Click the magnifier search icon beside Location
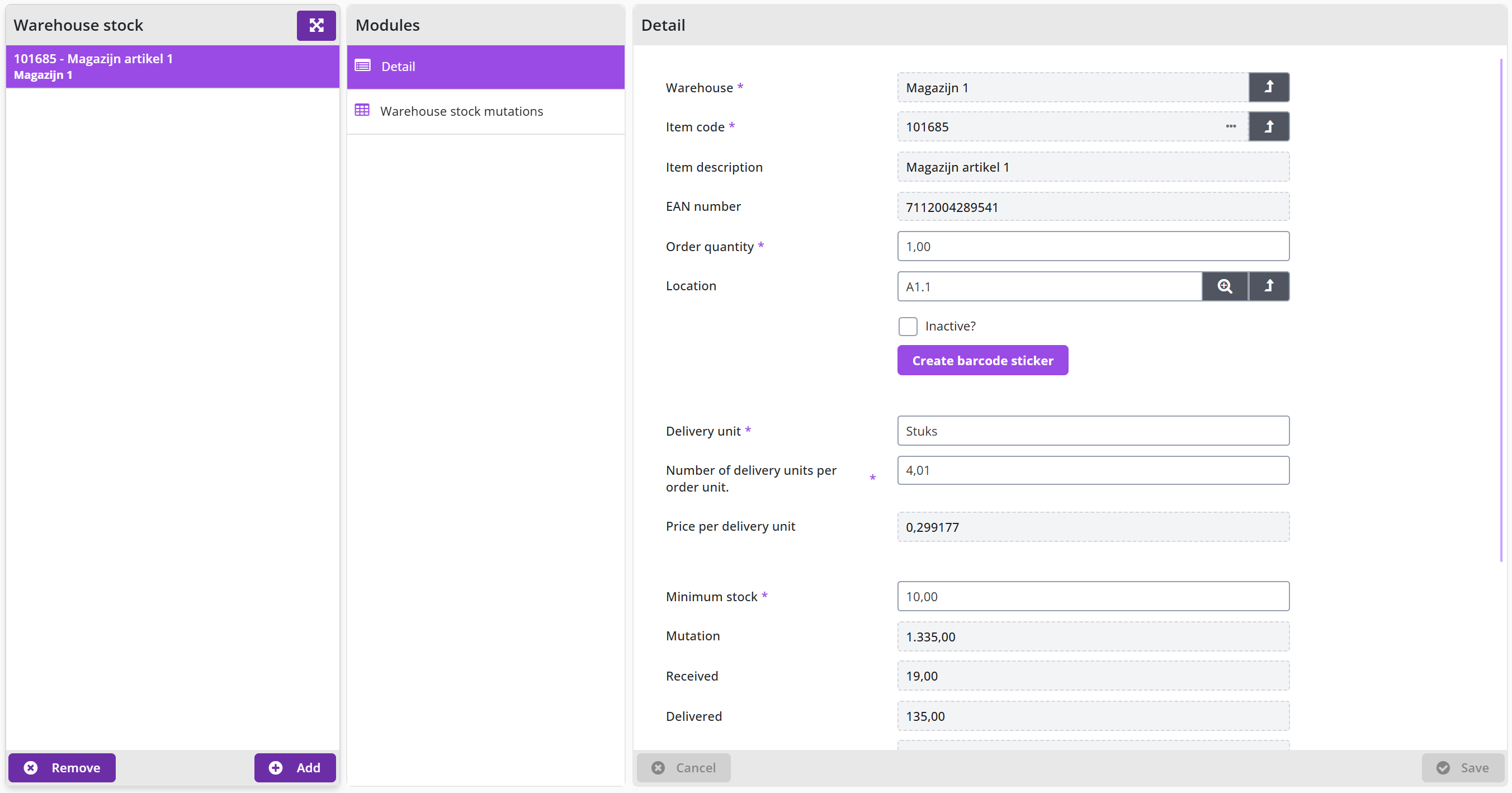This screenshot has height=793, width=1512. (1225, 286)
